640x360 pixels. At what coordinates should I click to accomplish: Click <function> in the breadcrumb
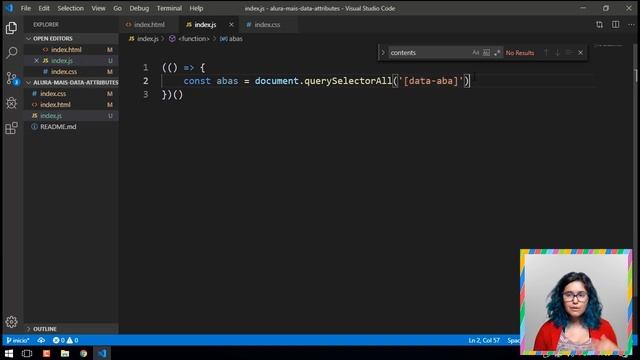coord(189,39)
